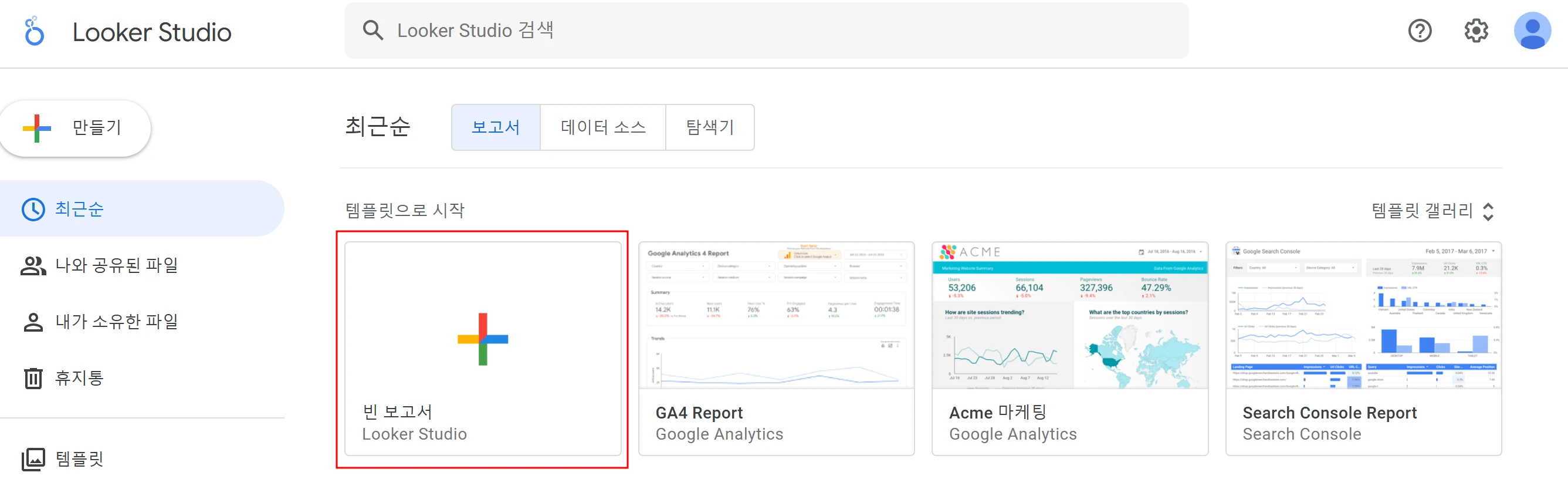Click the trash can icon for 휴지통
The height and width of the screenshot is (496, 1568).
(x=33, y=378)
